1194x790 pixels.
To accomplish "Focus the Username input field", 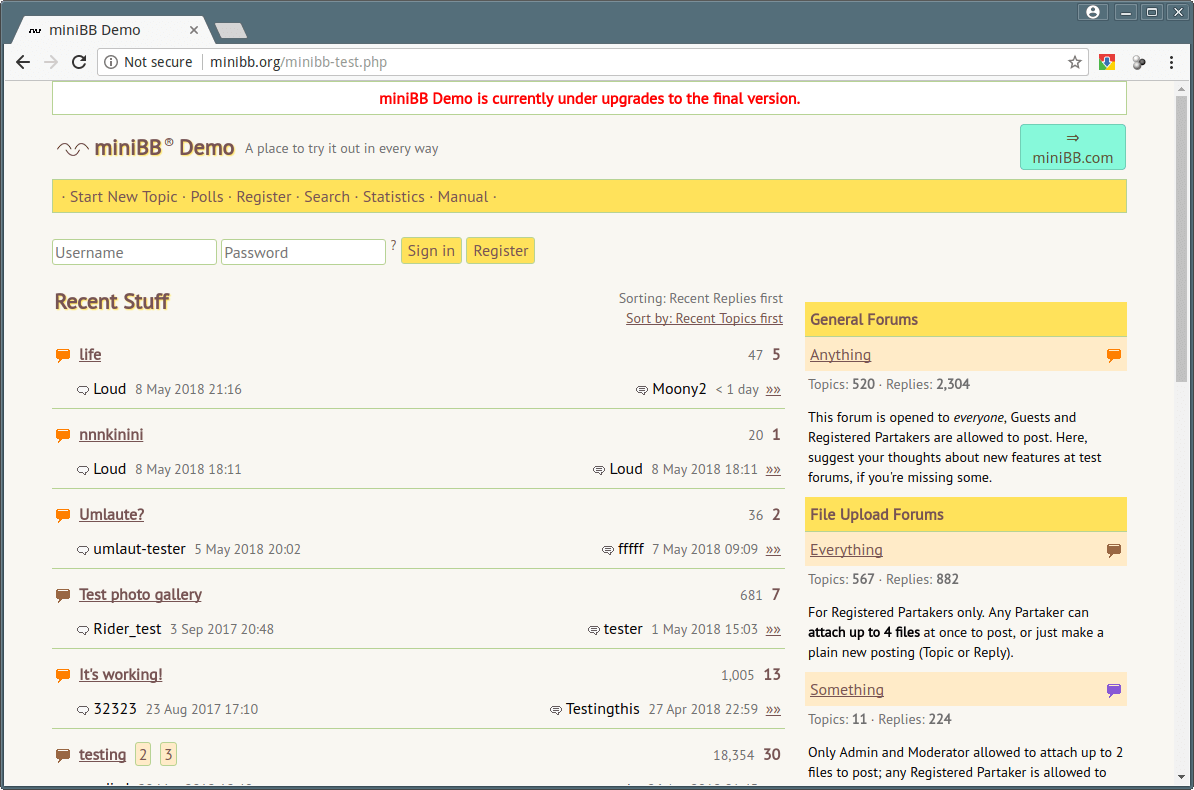I will click(134, 252).
